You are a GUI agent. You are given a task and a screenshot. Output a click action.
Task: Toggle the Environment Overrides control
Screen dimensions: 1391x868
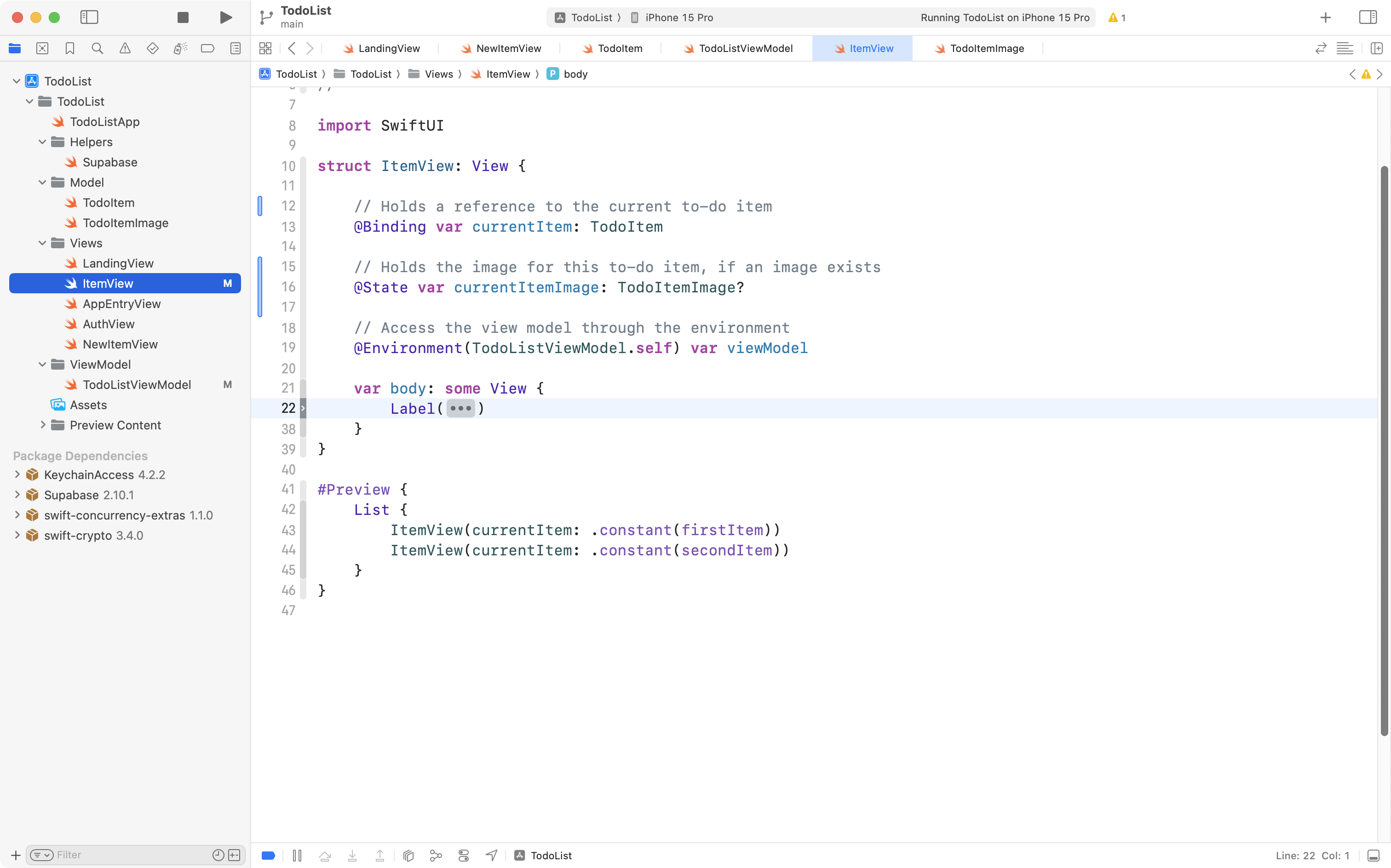[x=464, y=855]
